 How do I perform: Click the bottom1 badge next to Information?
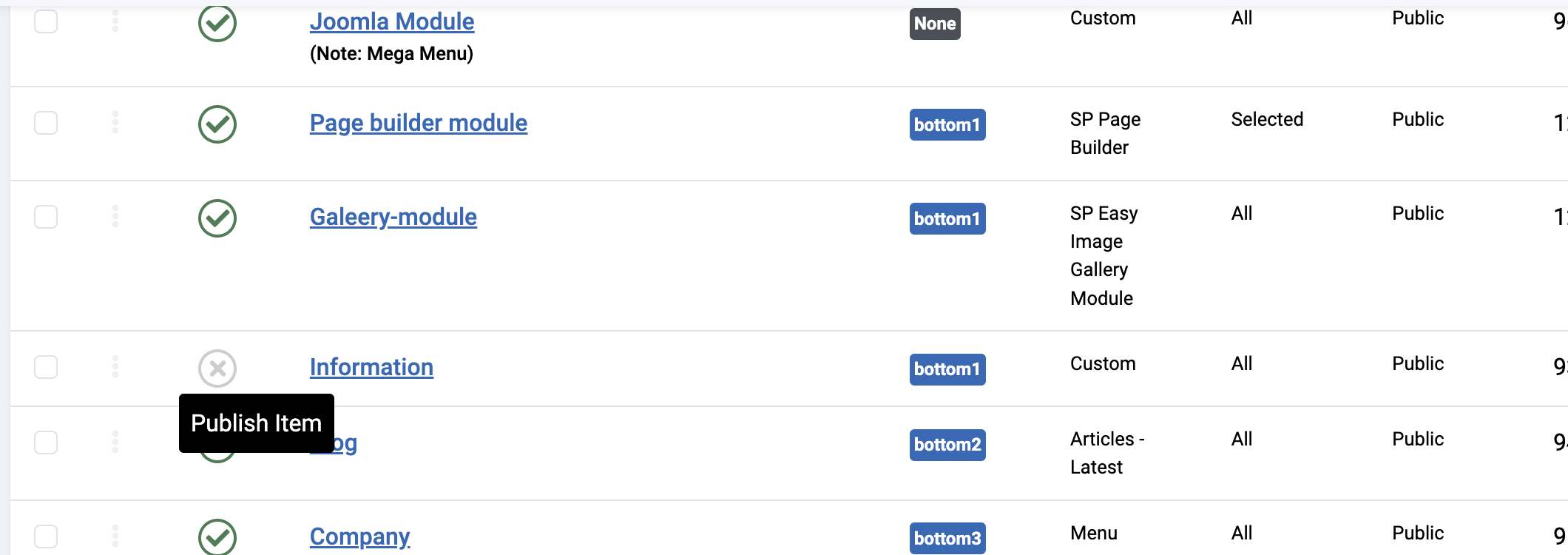tap(947, 370)
